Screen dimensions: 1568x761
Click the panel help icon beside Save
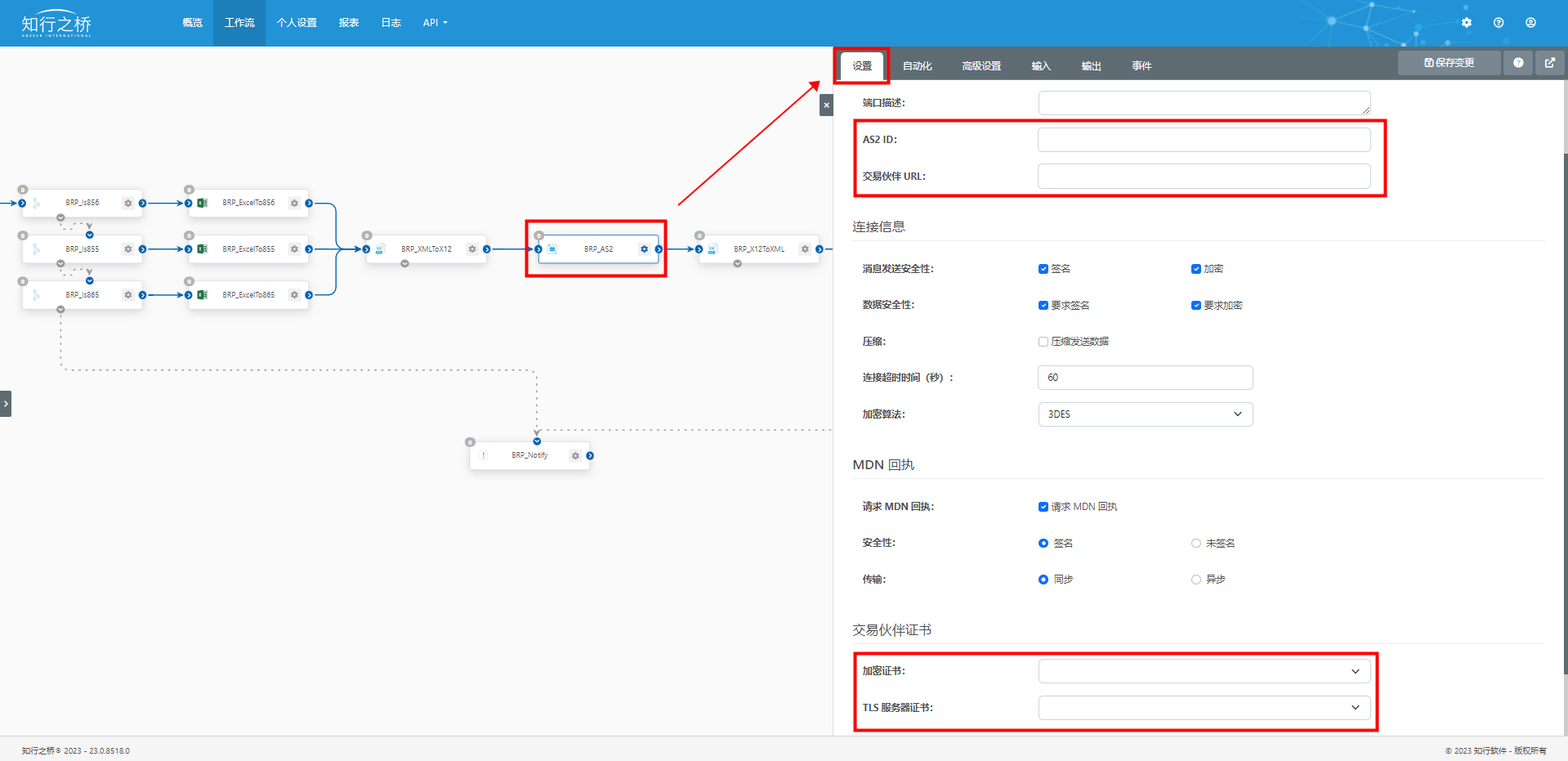1518,63
